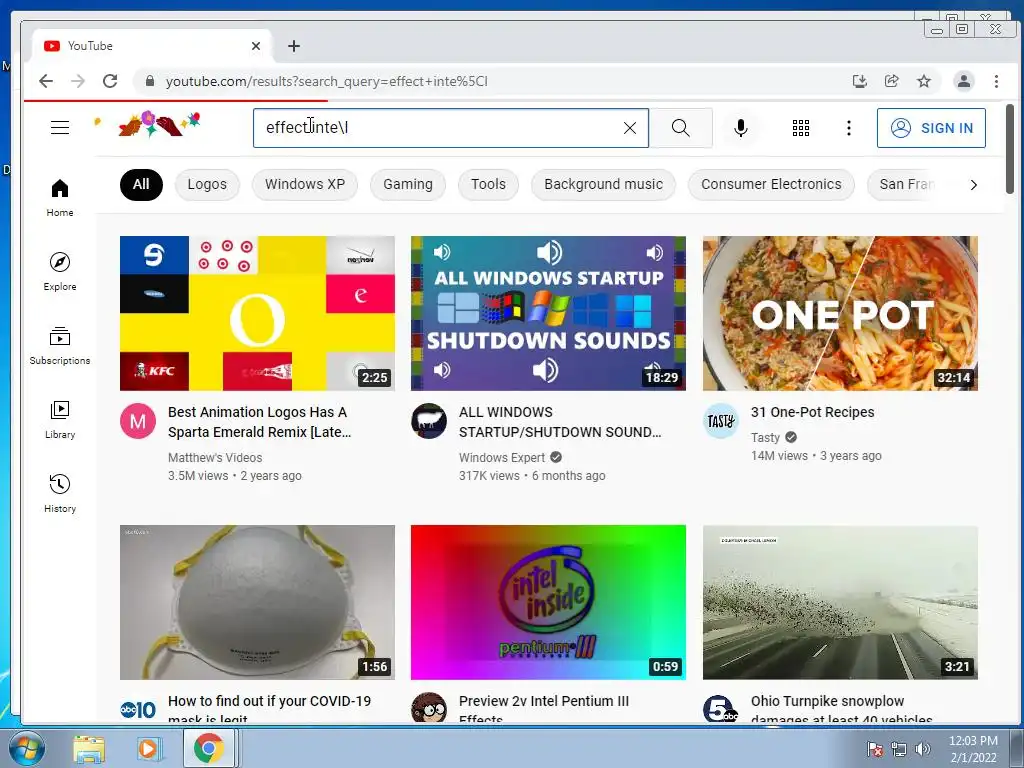Image resolution: width=1024 pixels, height=768 pixels.
Task: Click the page vertical scrollbar
Action: [1010, 149]
